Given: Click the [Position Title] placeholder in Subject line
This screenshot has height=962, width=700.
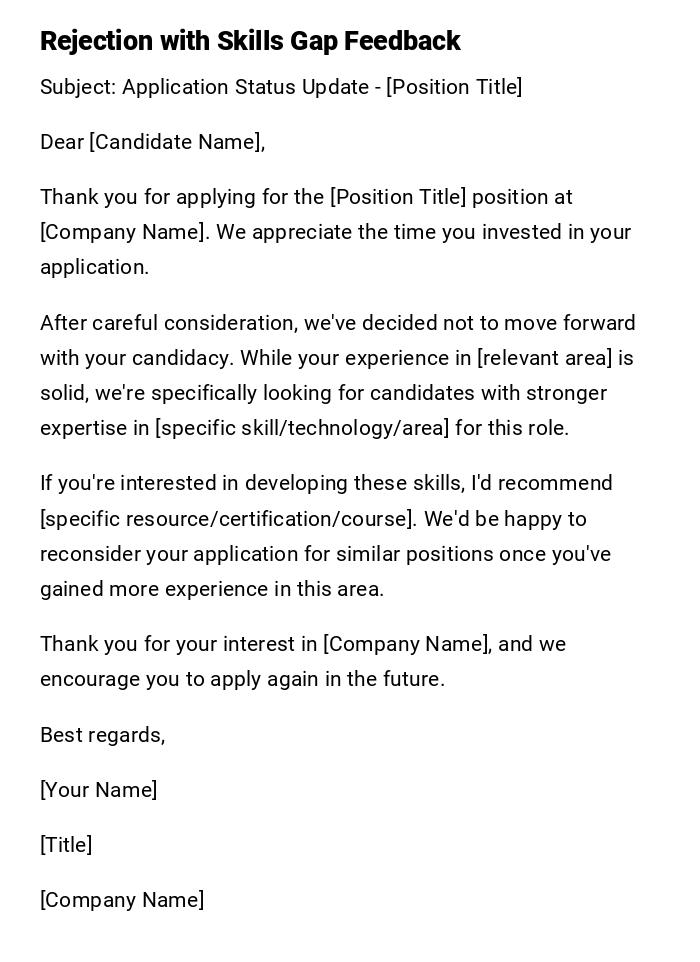Looking at the screenshot, I should click(454, 87).
